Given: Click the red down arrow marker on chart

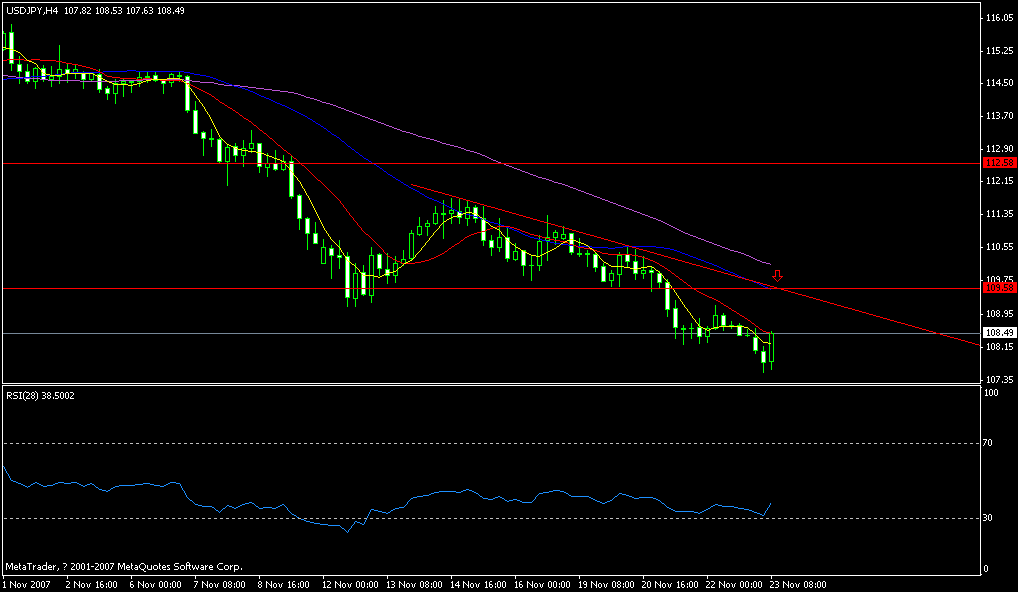Looking at the screenshot, I should tap(777, 276).
